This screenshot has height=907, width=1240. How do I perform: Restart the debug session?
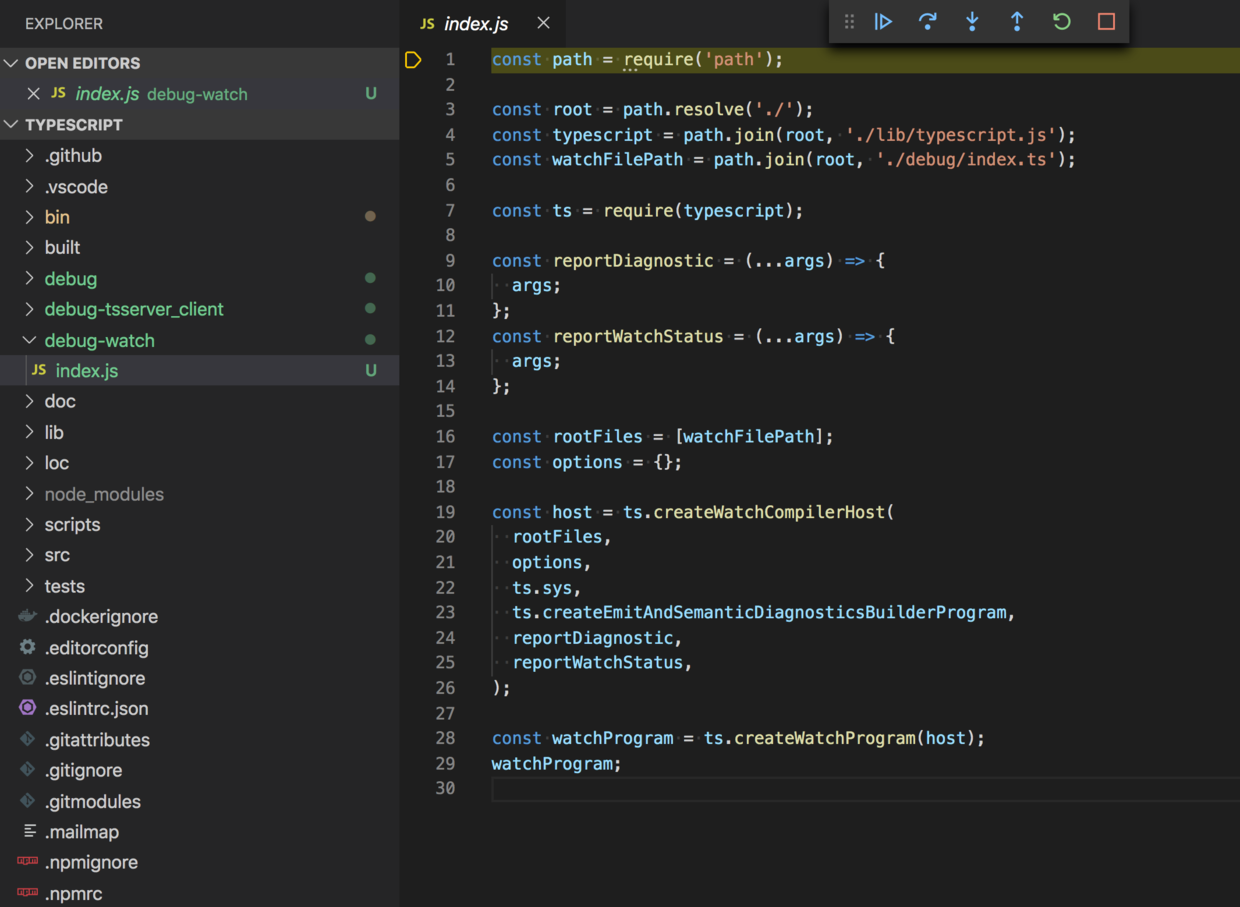click(x=1060, y=21)
